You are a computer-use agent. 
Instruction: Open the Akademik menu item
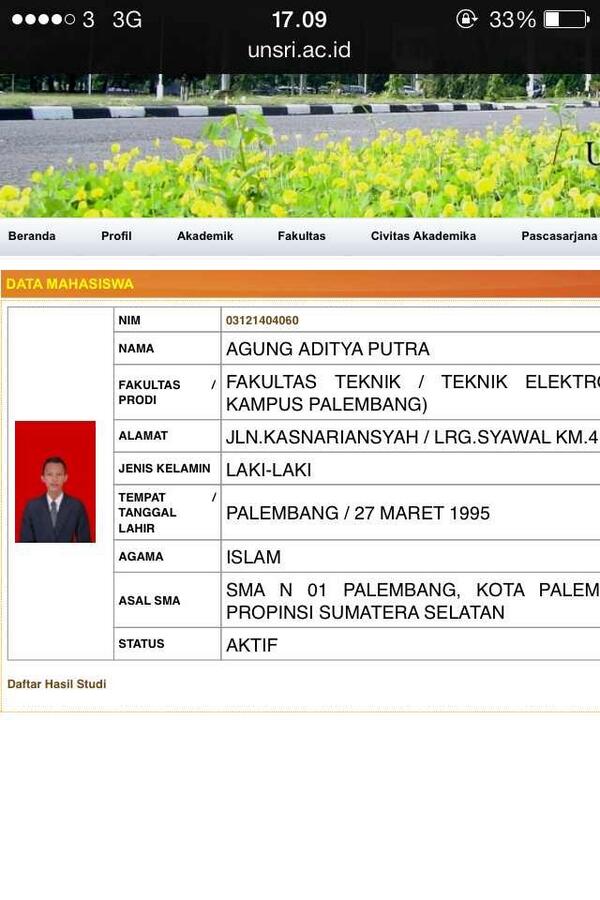click(205, 236)
